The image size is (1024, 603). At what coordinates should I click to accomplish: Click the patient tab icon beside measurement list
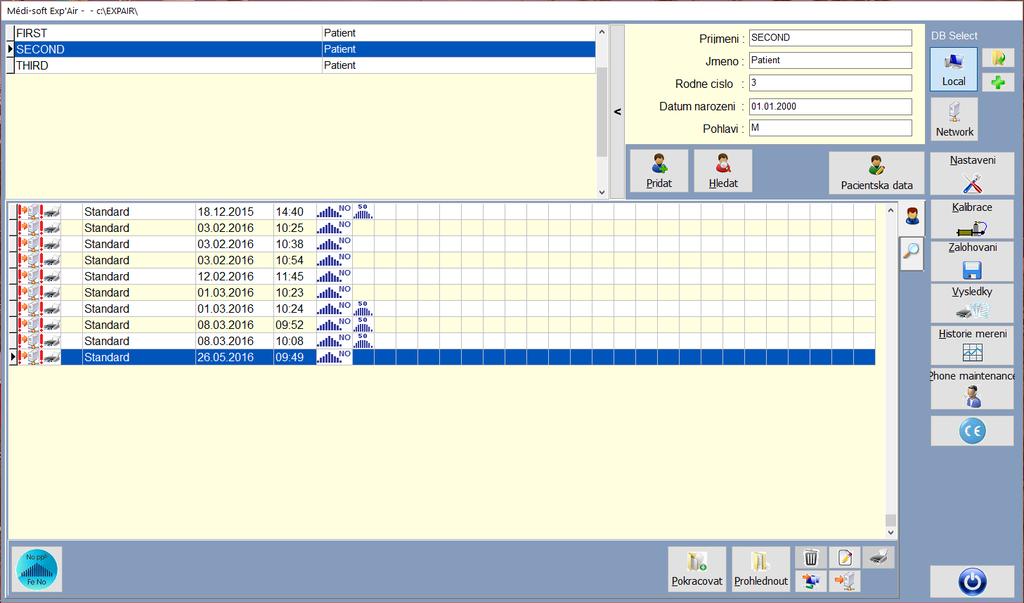[912, 216]
